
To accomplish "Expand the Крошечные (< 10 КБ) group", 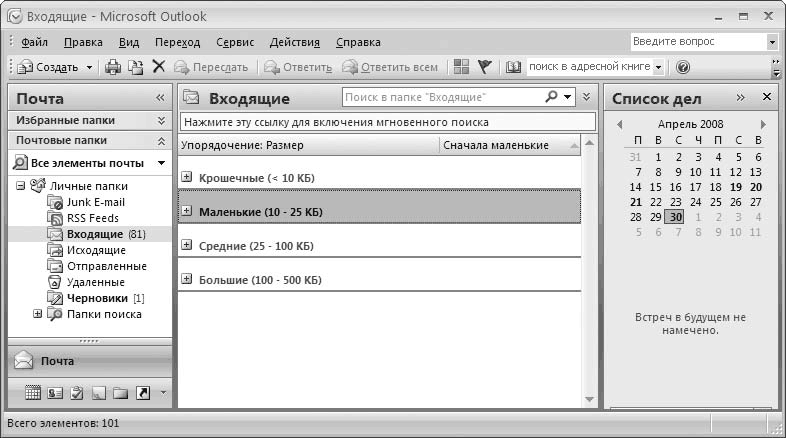I will click(x=186, y=177).
